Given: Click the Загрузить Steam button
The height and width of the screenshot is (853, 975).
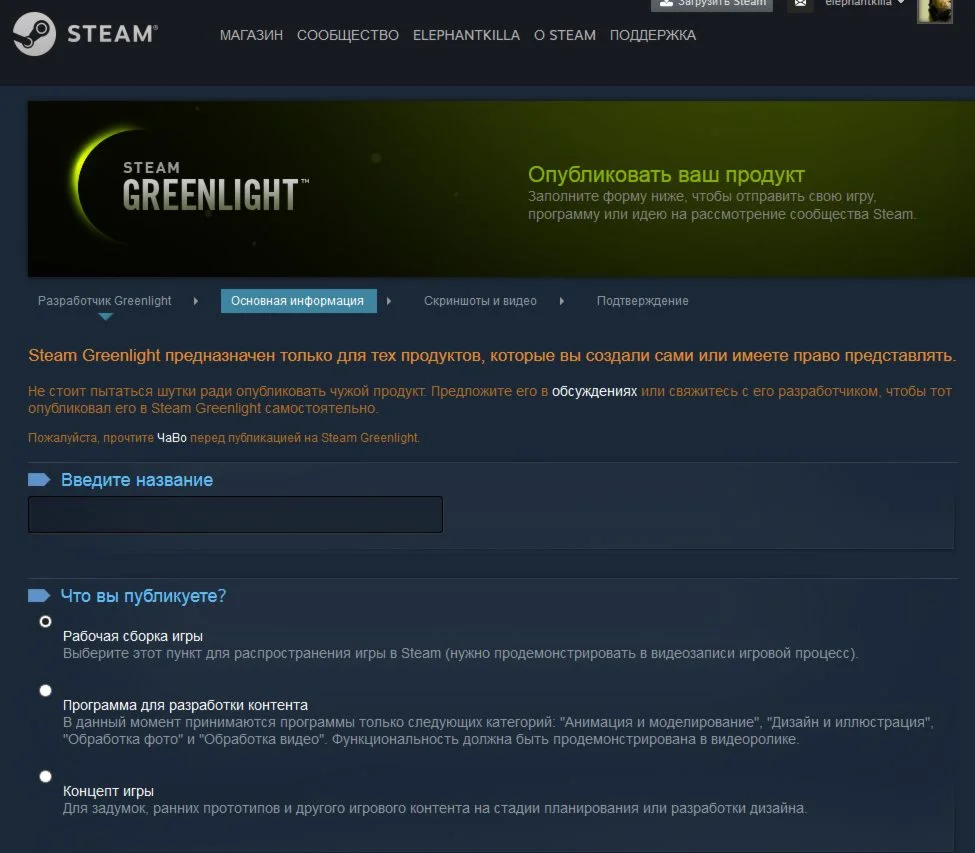Looking at the screenshot, I should (712, 4).
